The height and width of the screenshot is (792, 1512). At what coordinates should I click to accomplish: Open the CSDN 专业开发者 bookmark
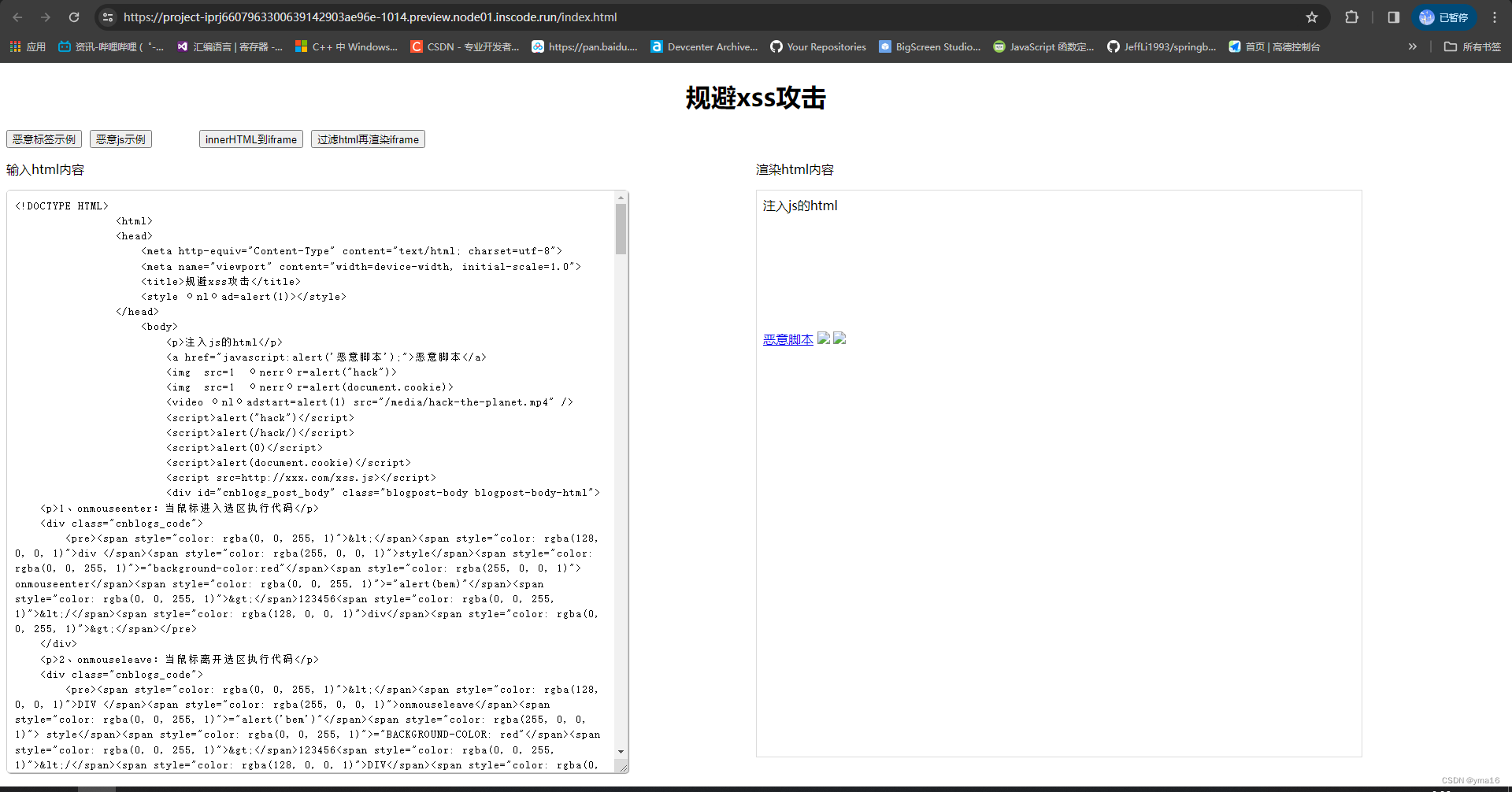click(x=465, y=47)
